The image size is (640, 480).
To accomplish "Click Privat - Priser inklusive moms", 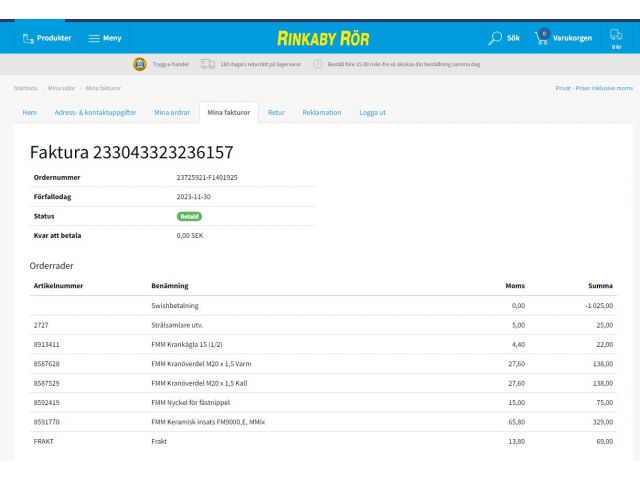I will [x=593, y=88].
